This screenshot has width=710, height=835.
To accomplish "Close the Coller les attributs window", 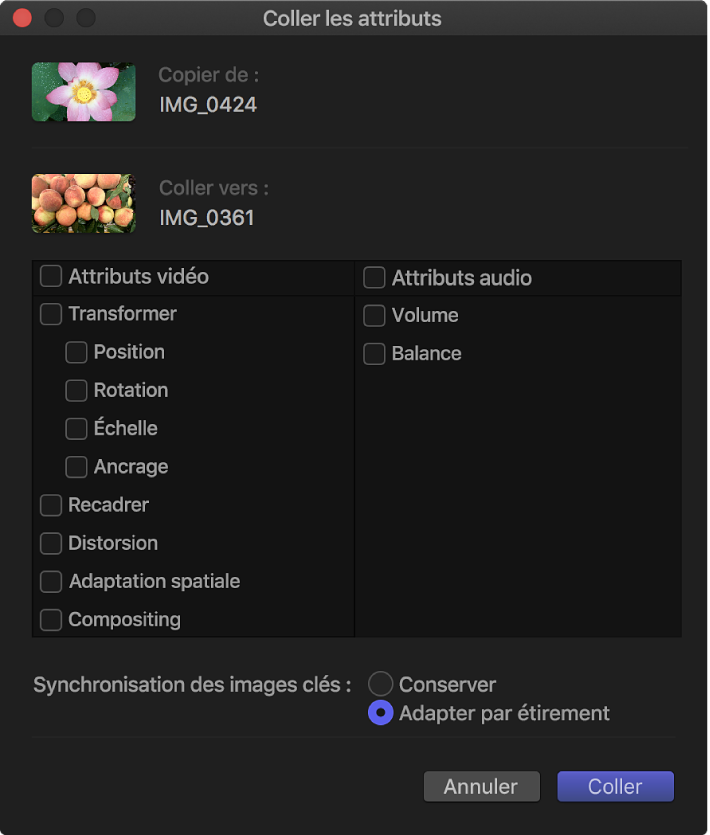I will click(21, 18).
